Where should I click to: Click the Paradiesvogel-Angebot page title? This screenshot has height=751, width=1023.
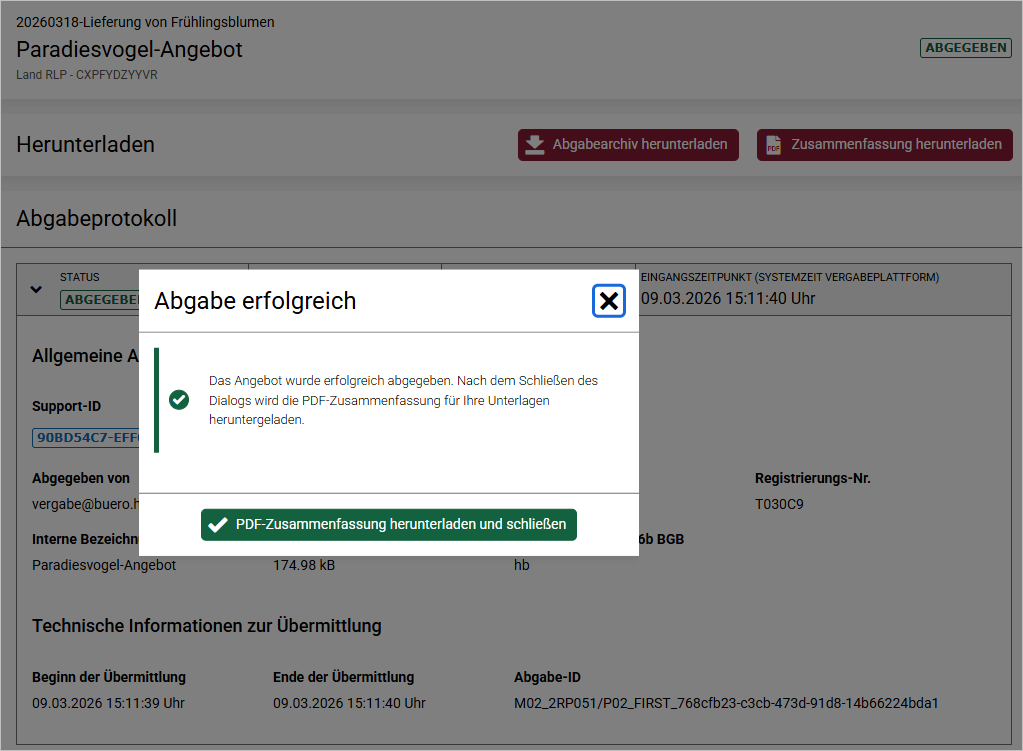coord(129,49)
